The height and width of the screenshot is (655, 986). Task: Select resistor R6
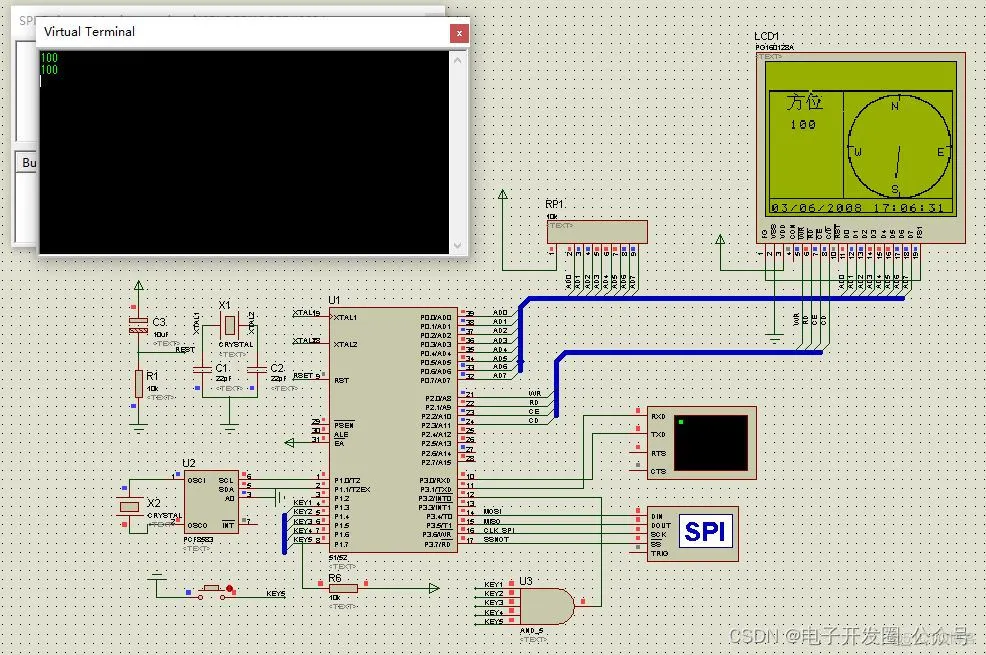tap(343, 588)
